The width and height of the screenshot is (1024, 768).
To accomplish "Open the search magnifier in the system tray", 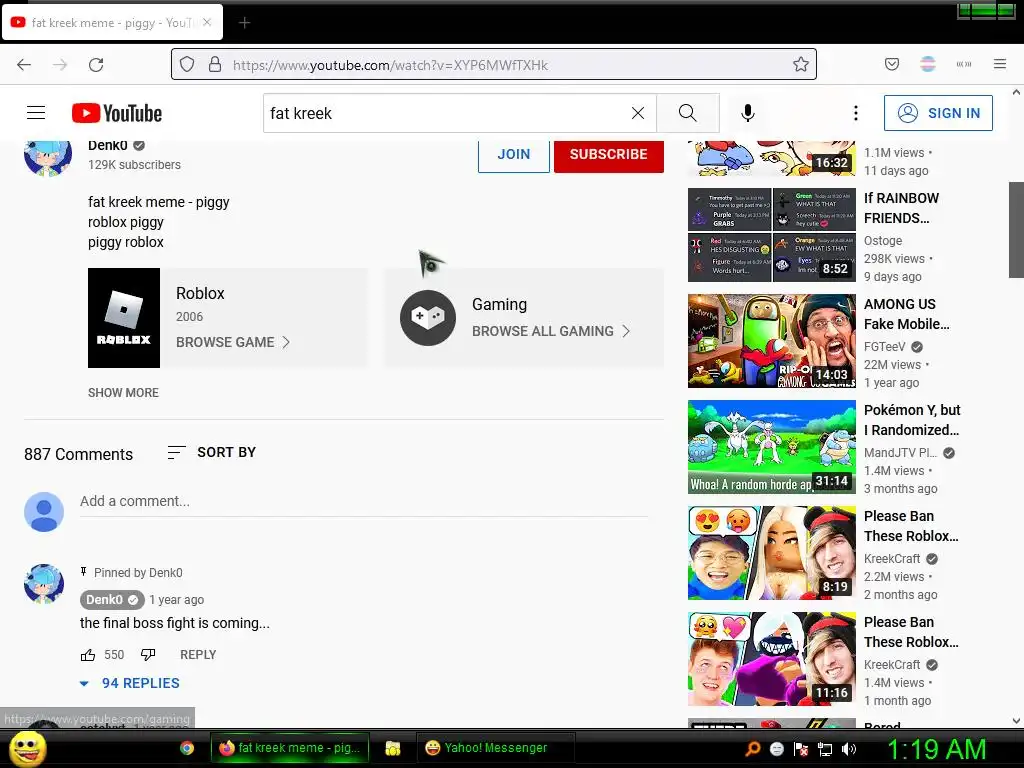I will pos(753,749).
